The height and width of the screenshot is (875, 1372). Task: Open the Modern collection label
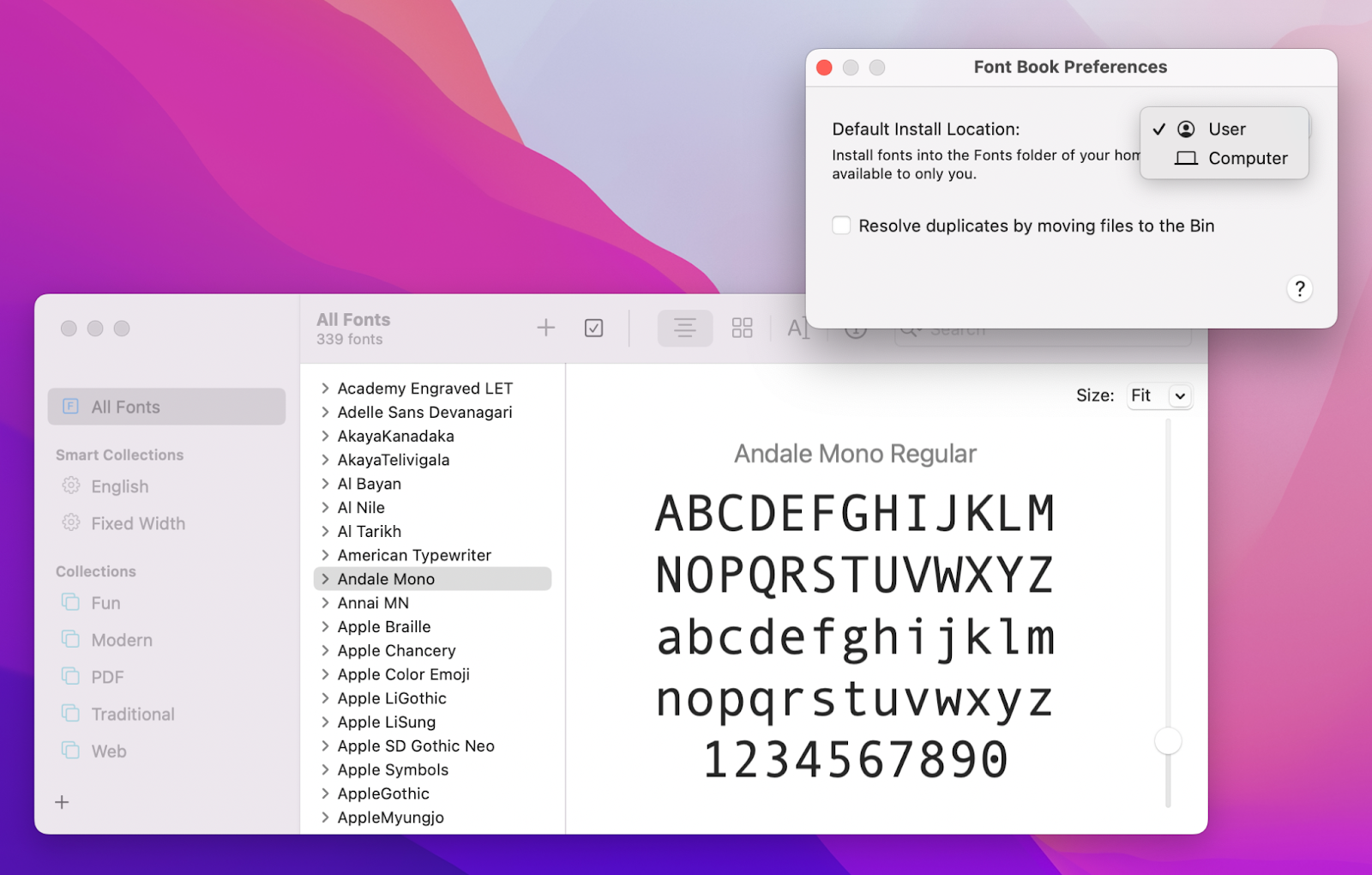(122, 640)
